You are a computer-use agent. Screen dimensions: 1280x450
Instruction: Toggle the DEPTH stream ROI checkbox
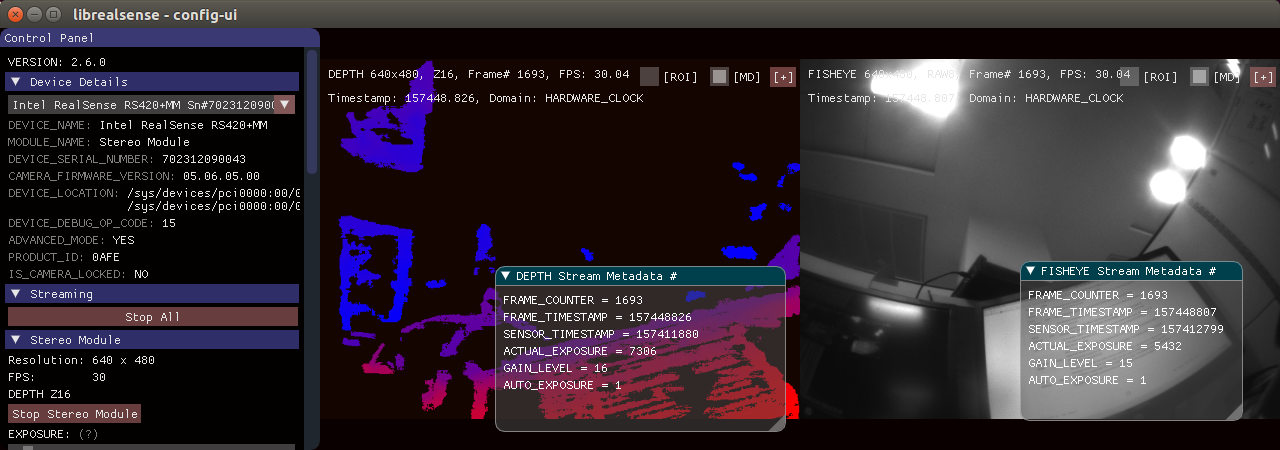(649, 76)
